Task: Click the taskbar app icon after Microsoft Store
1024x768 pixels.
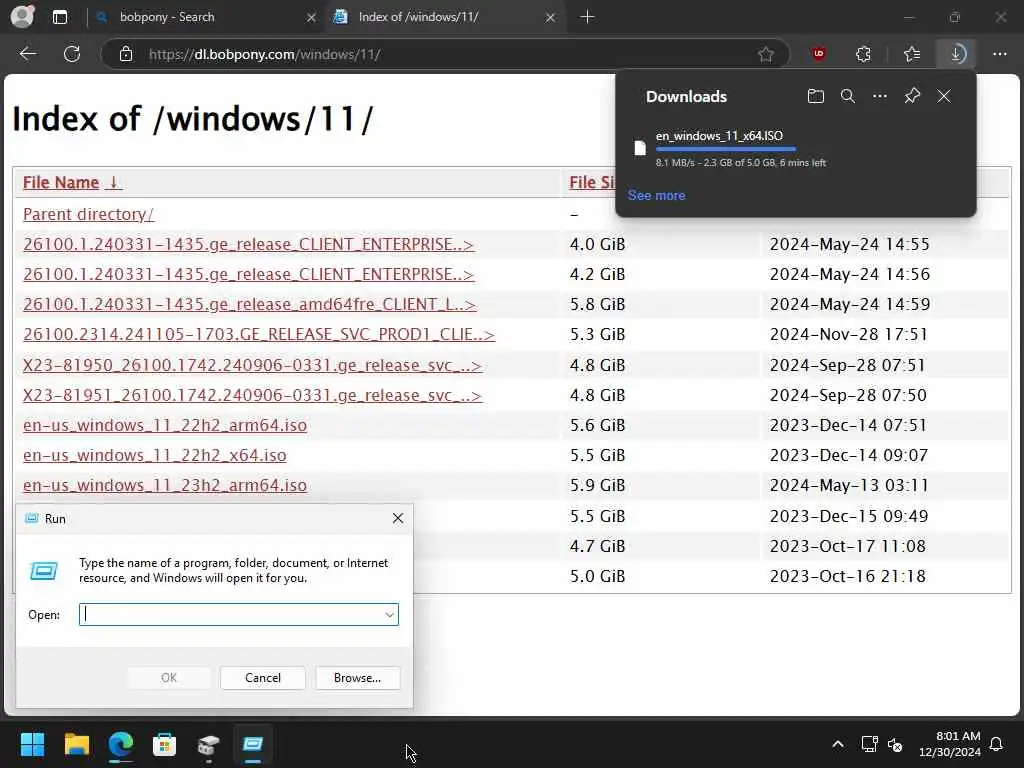Action: click(x=208, y=744)
